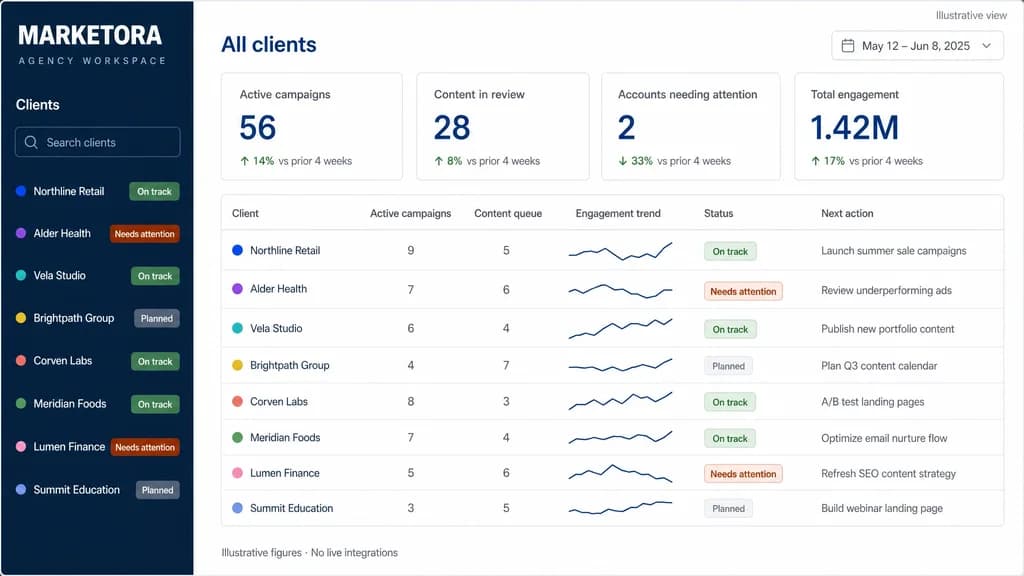
Task: Sort by Content queue column header
Action: pyautogui.click(x=508, y=213)
